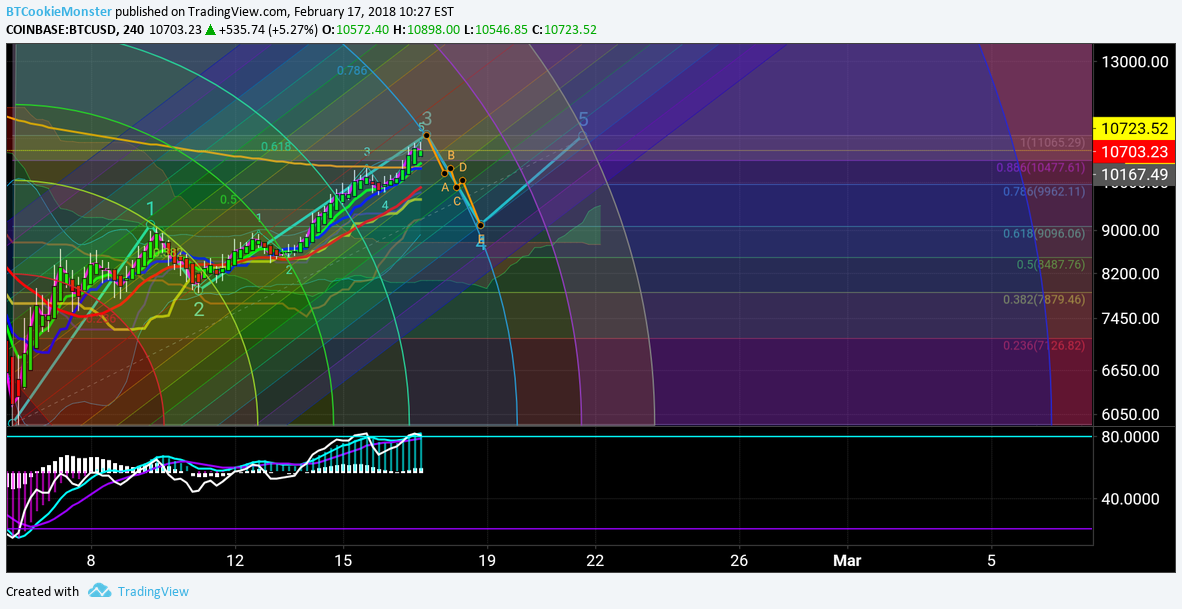Click the 0.786 Fibonacci arc label
The image size is (1182, 609).
(x=352, y=70)
